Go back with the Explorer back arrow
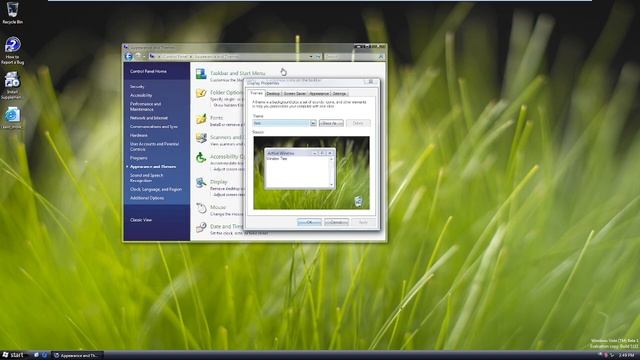This screenshot has height=360, width=640. 129,56
